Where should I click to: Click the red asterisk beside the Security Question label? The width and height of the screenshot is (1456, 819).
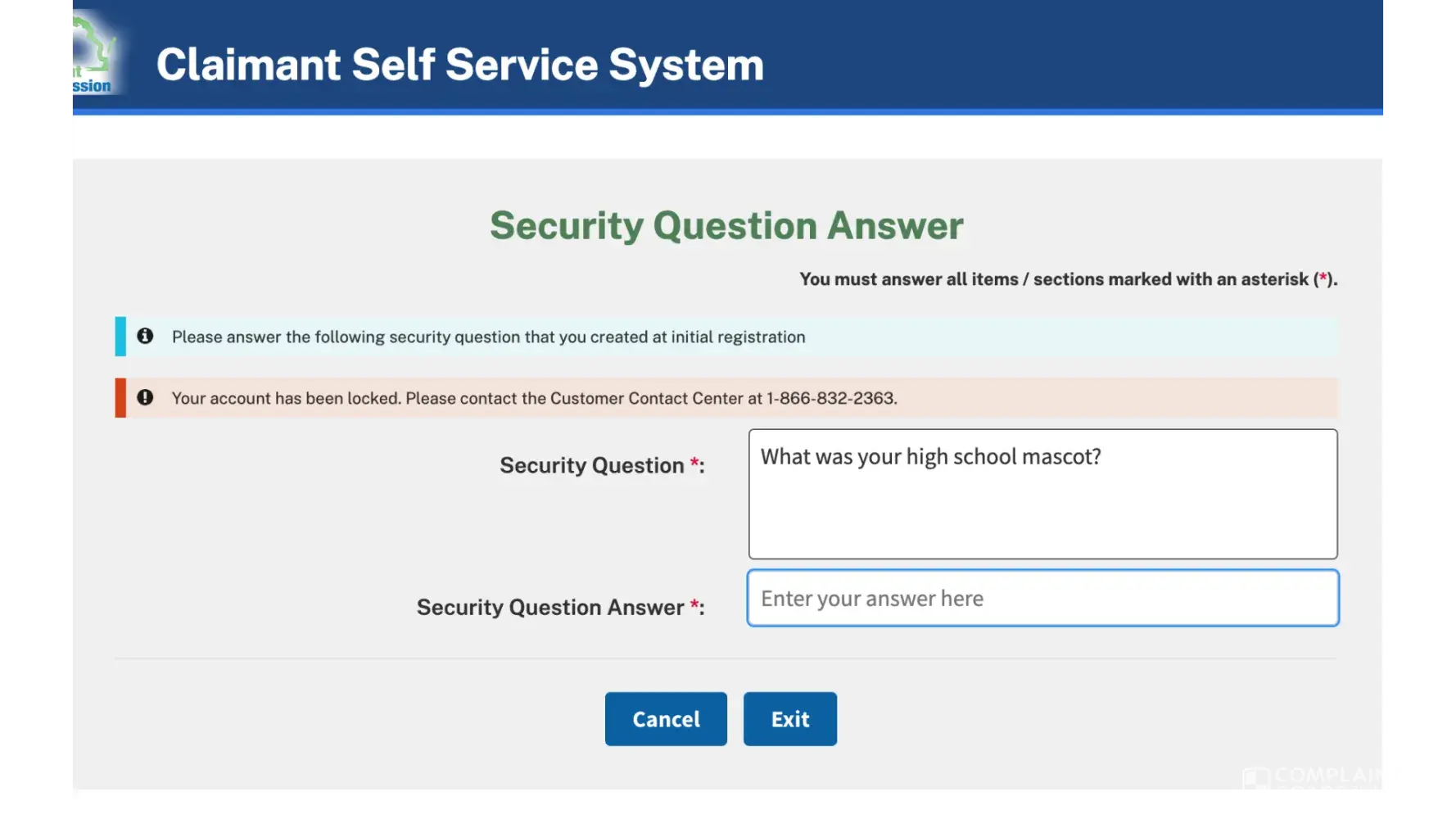point(694,464)
